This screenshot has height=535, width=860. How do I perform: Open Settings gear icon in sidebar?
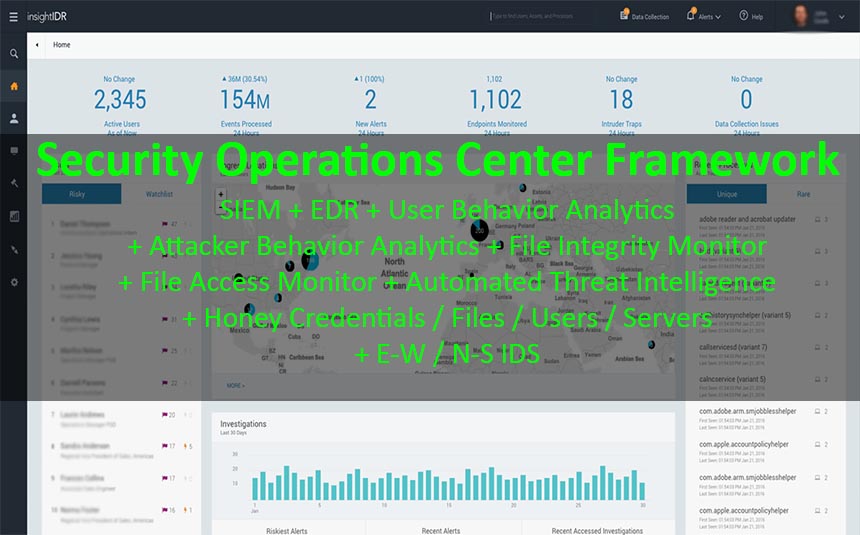pos(14,282)
